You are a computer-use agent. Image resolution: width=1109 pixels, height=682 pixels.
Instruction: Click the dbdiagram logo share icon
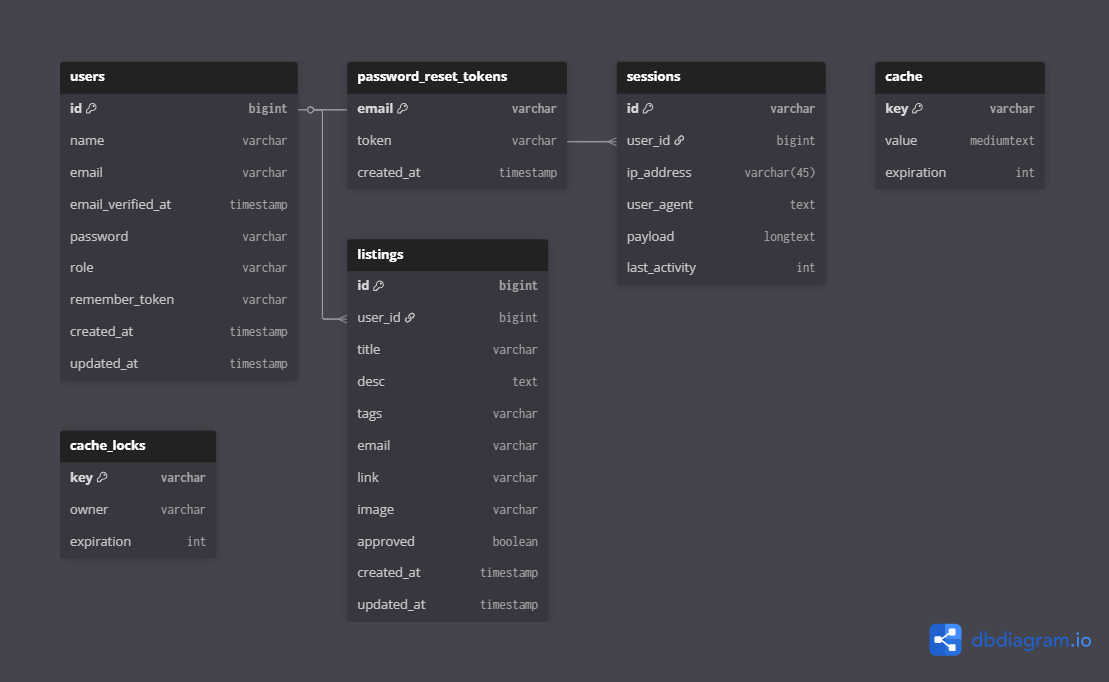click(945, 640)
